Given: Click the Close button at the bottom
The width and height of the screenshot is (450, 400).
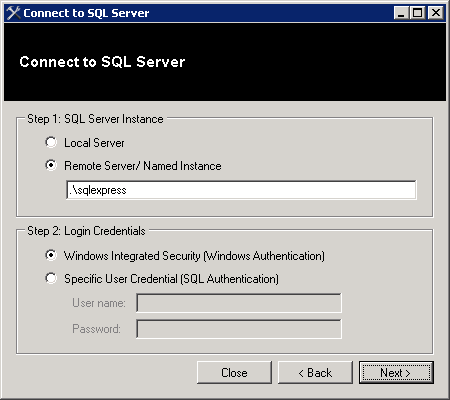Looking at the screenshot, I should 234,372.
